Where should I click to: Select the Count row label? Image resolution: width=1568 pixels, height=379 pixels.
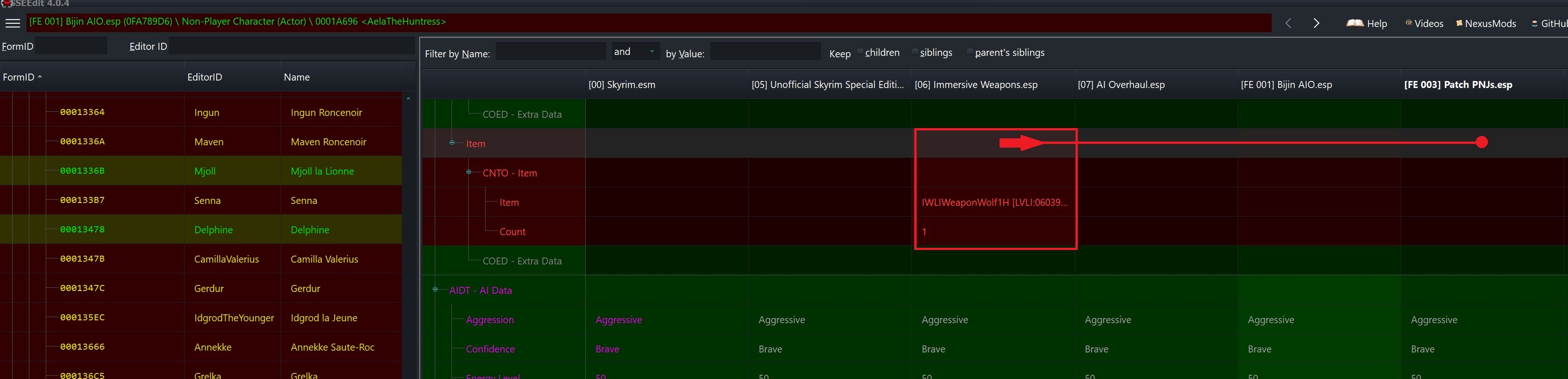tap(512, 231)
